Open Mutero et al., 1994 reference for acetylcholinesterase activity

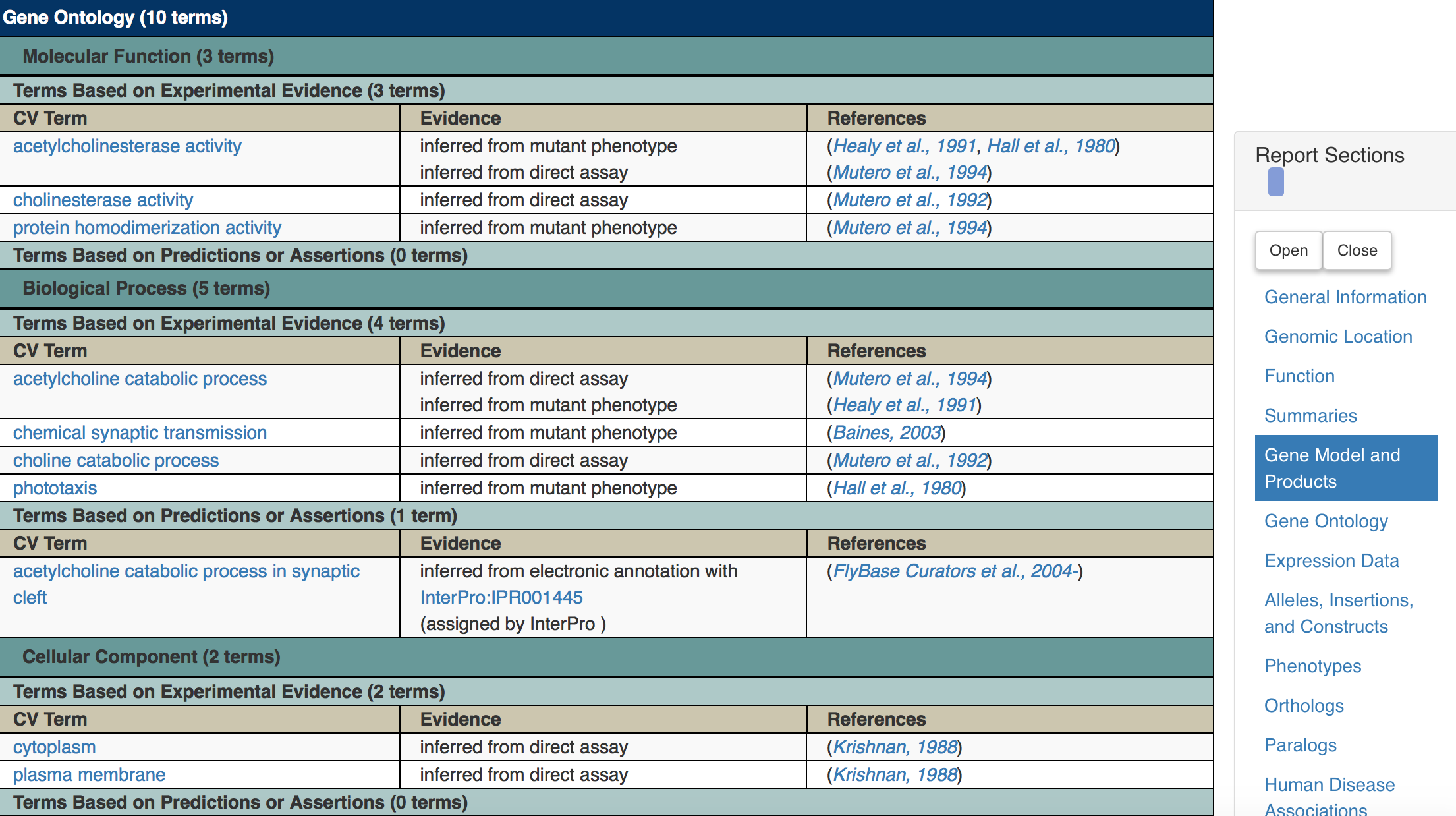(x=910, y=172)
